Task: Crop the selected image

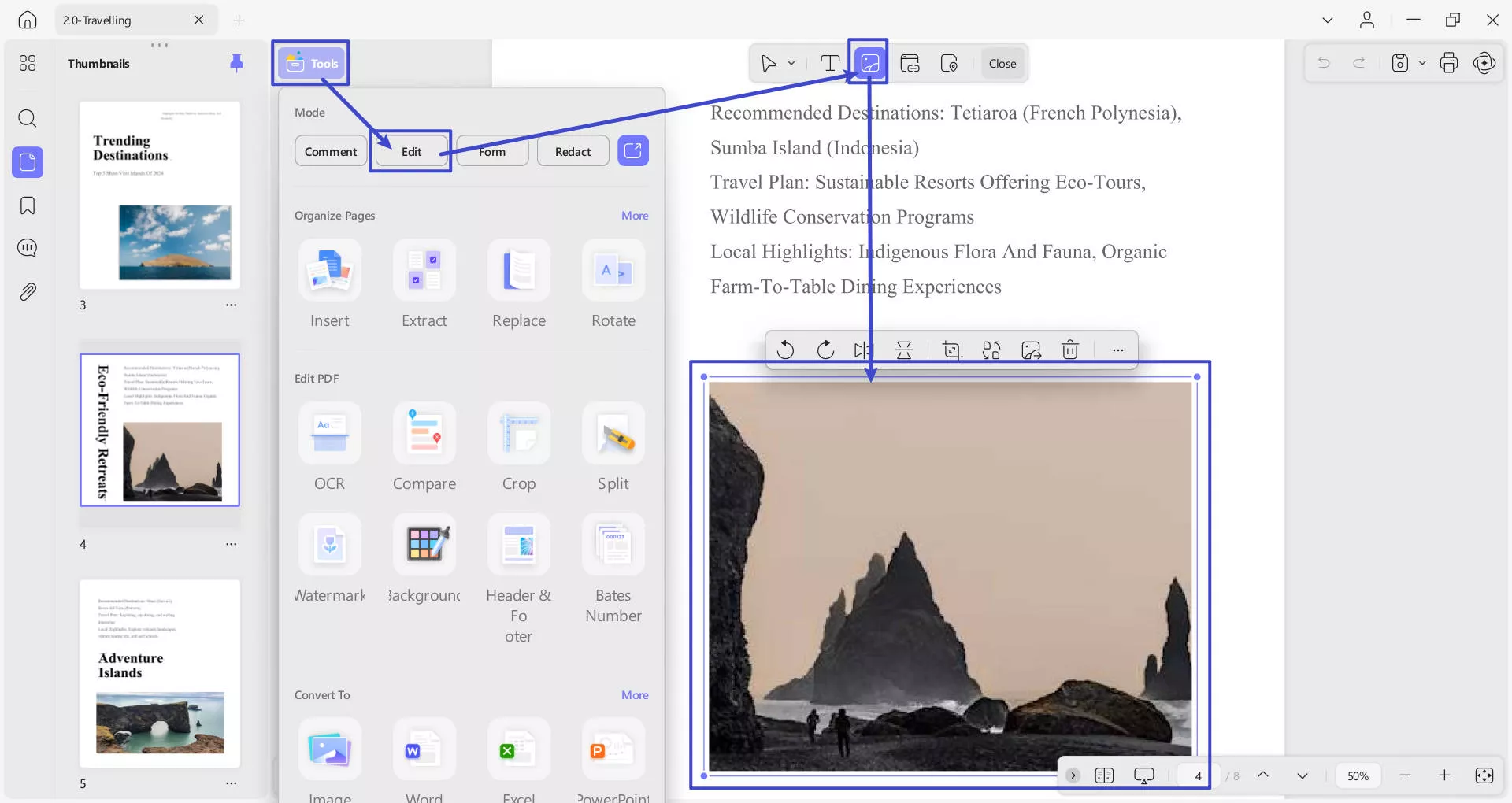Action: pos(952,350)
